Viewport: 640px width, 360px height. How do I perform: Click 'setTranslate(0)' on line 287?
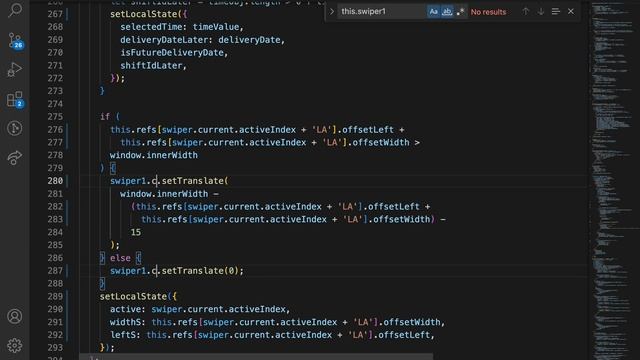pos(200,271)
